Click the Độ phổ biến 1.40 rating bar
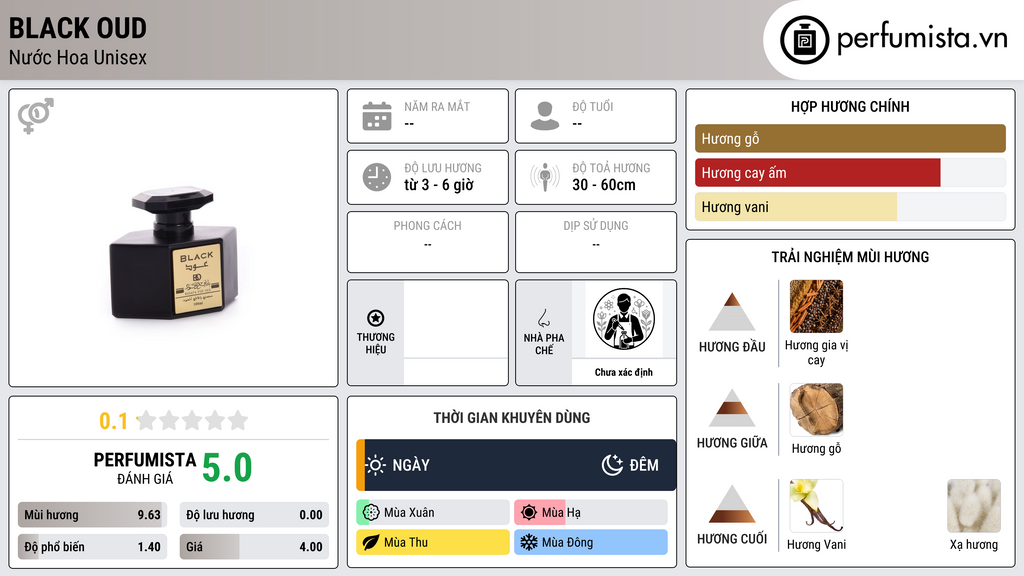 pyautogui.click(x=92, y=547)
